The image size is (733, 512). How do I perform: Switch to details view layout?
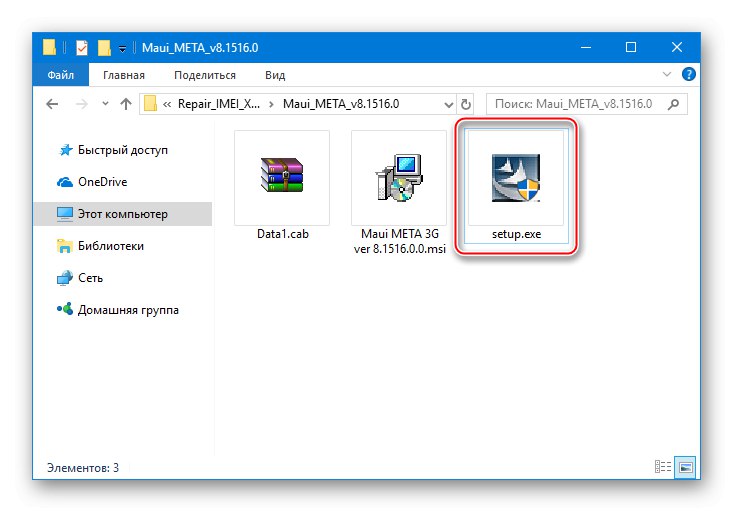(x=662, y=467)
